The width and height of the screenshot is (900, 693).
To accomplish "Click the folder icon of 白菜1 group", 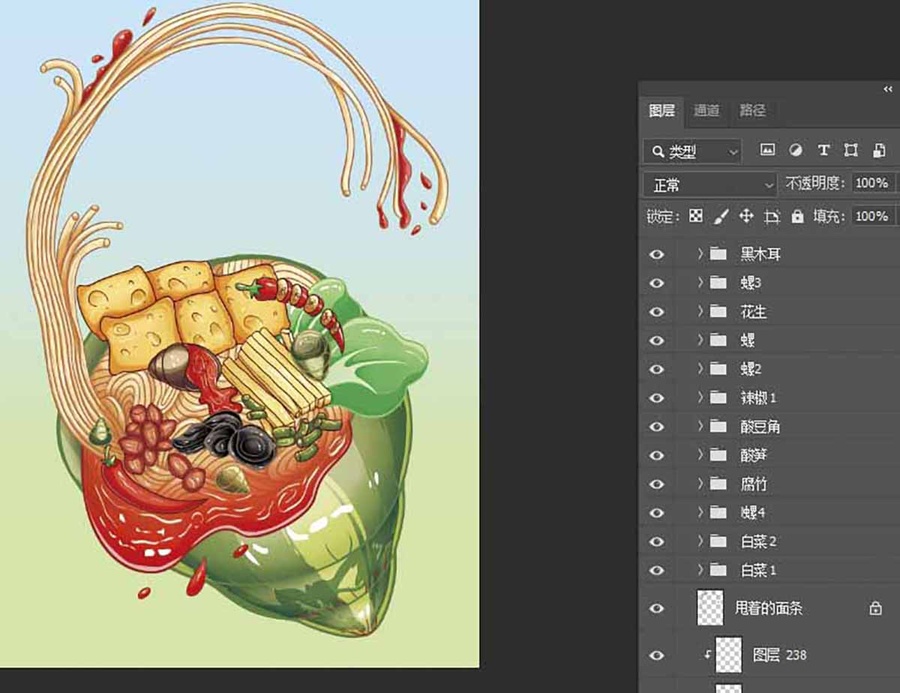I will click(718, 570).
